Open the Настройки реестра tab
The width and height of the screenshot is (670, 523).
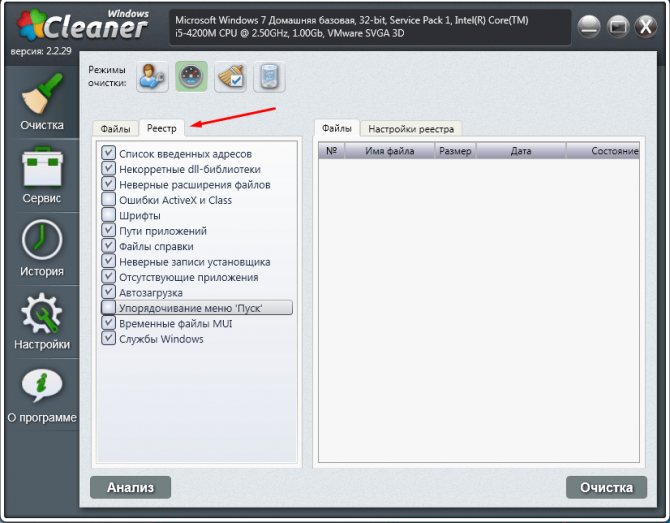(411, 129)
